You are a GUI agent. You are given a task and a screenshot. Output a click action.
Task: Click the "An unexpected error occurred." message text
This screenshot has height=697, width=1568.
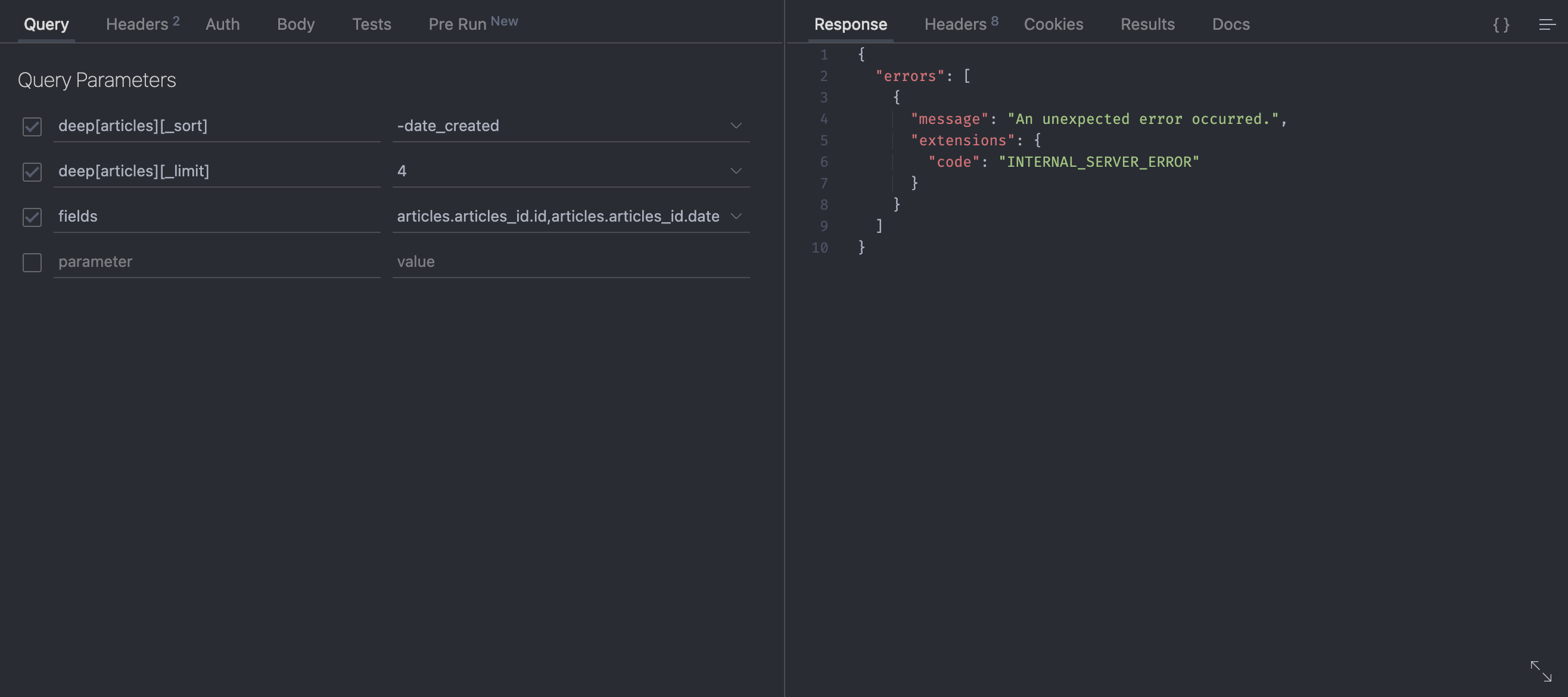tap(1143, 119)
